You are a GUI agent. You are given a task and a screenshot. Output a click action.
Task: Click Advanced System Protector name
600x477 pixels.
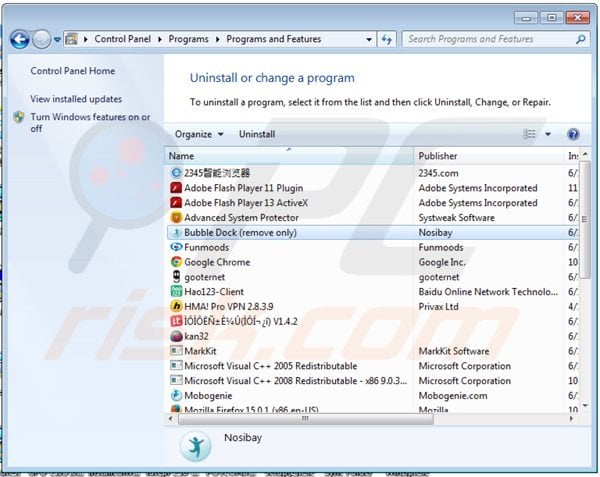[x=241, y=218]
